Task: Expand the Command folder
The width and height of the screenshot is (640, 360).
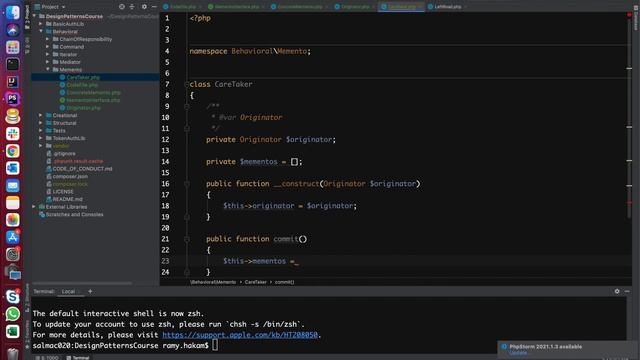Action: point(48,47)
